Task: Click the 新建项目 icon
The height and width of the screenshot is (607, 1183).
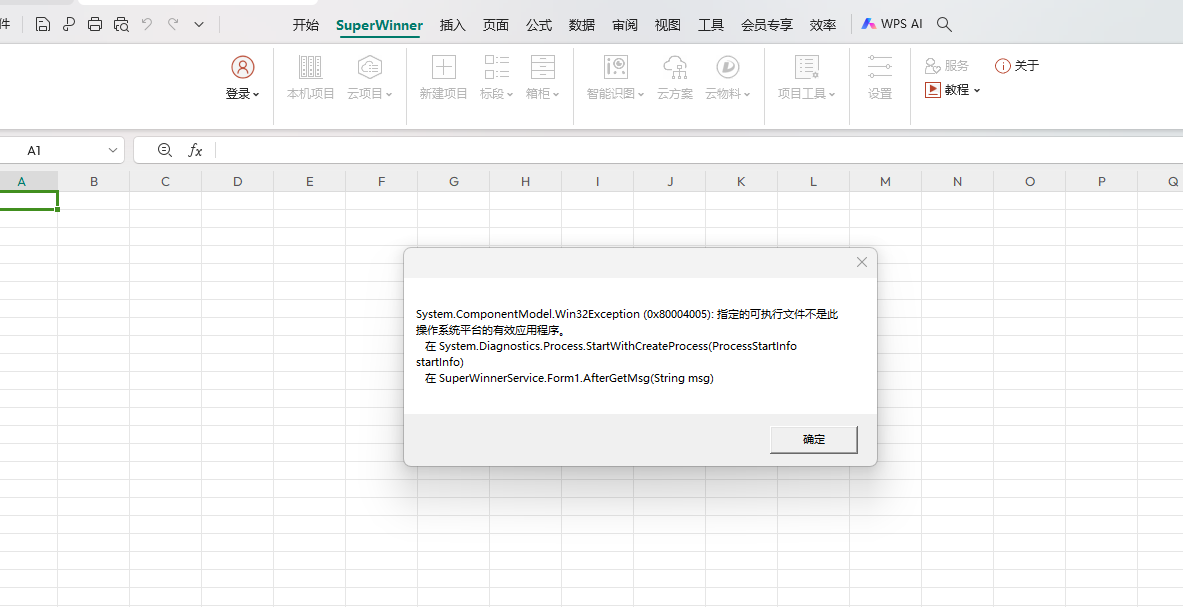Action: click(x=444, y=67)
